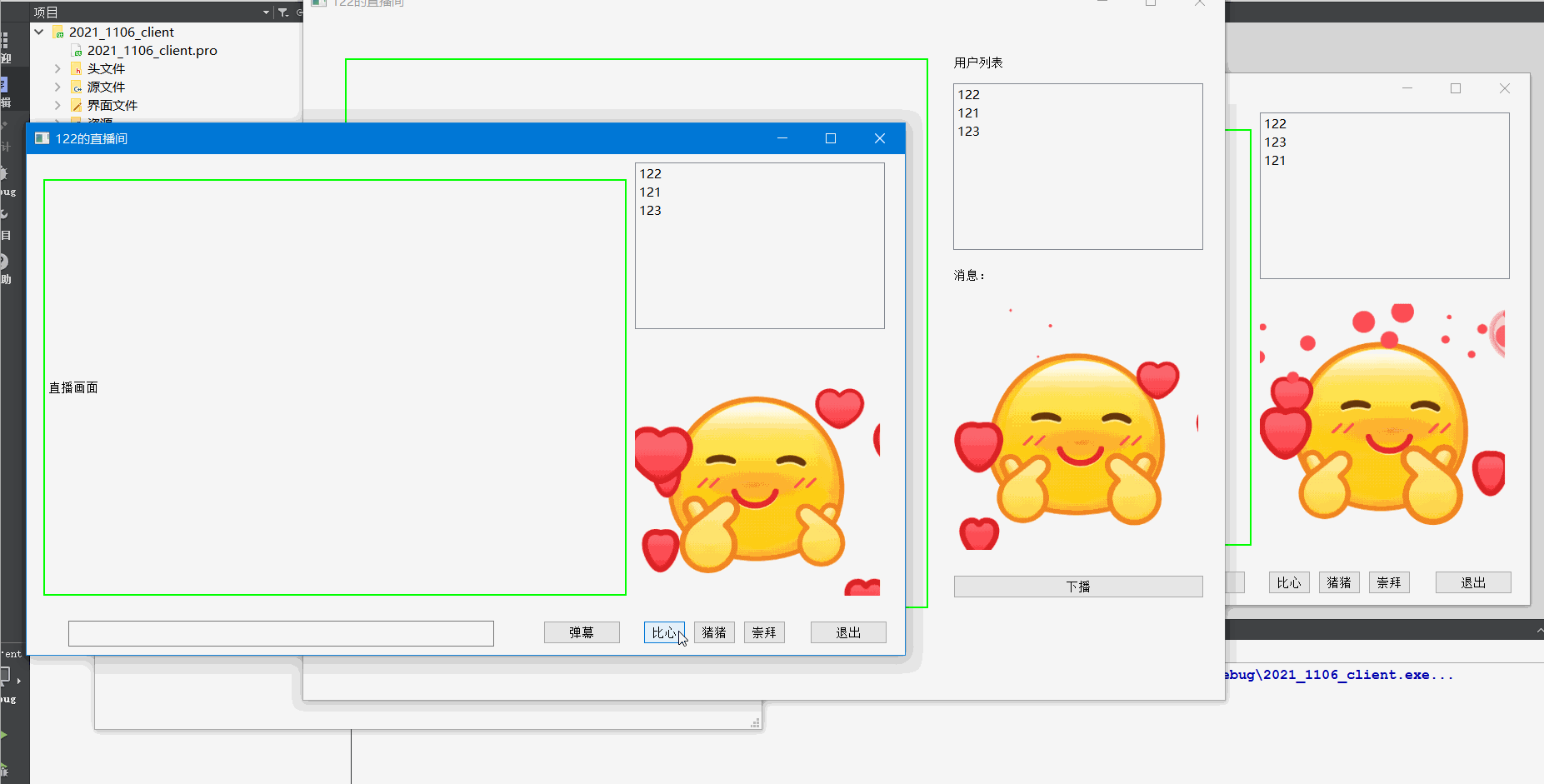Click the 直播画面 live video area

pyautogui.click(x=335, y=387)
